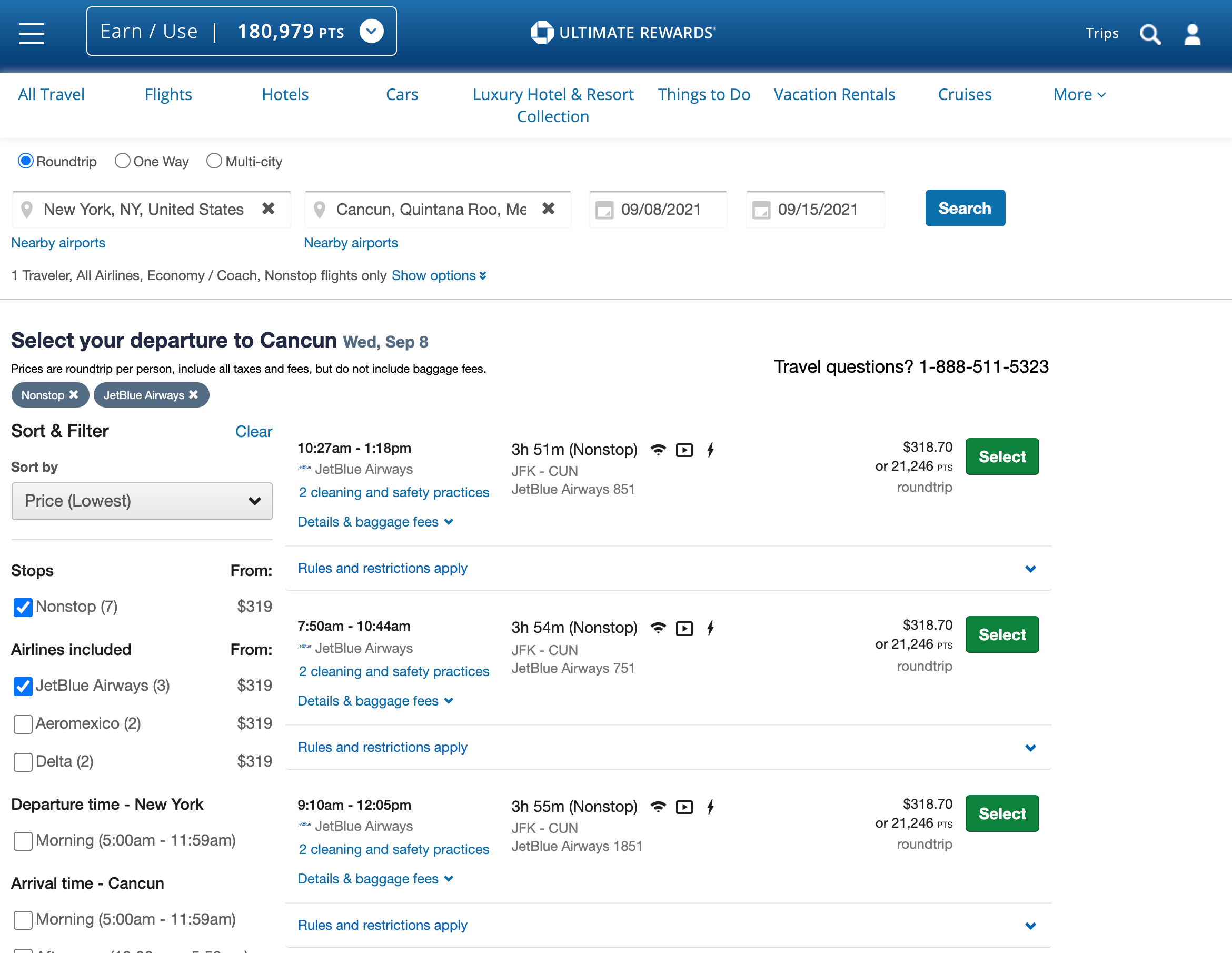
Task: Click entertainment icon on flight 751
Action: coord(684,628)
